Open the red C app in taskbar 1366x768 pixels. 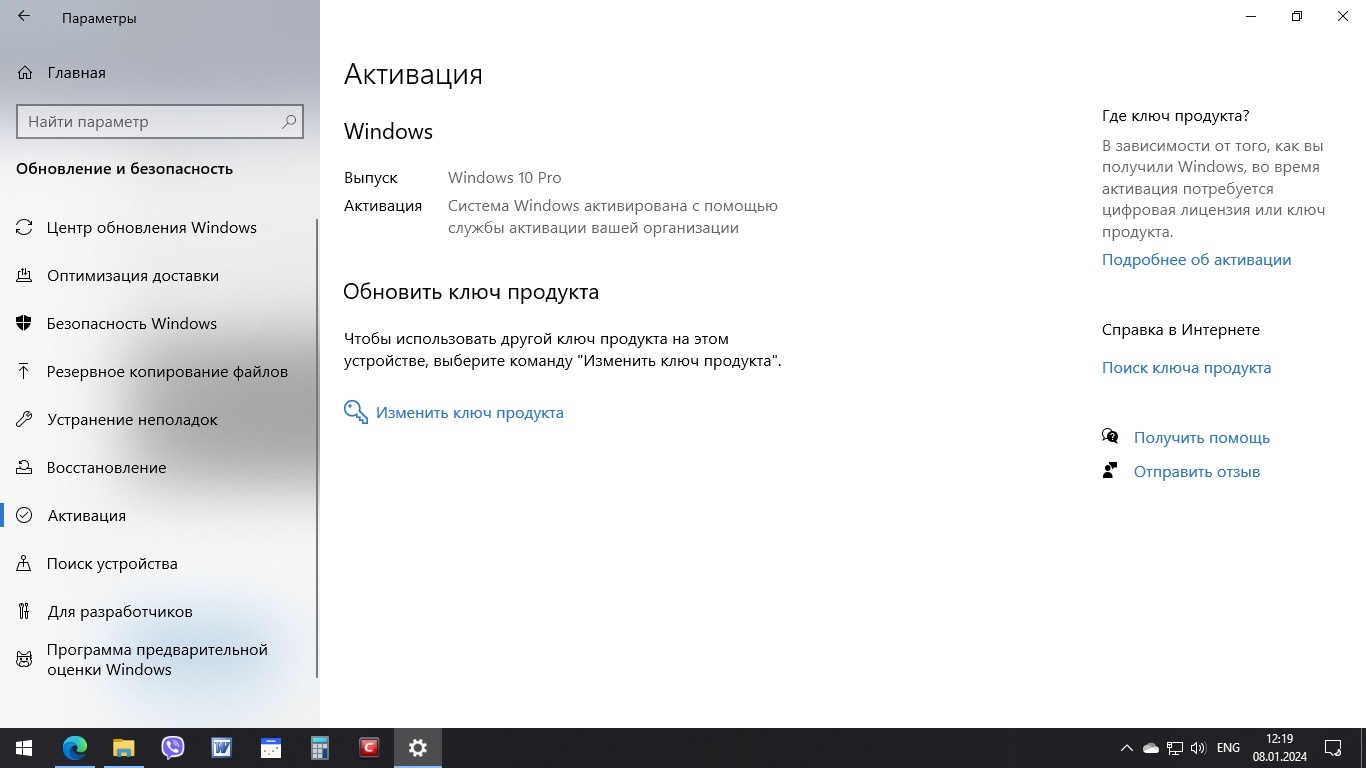369,748
